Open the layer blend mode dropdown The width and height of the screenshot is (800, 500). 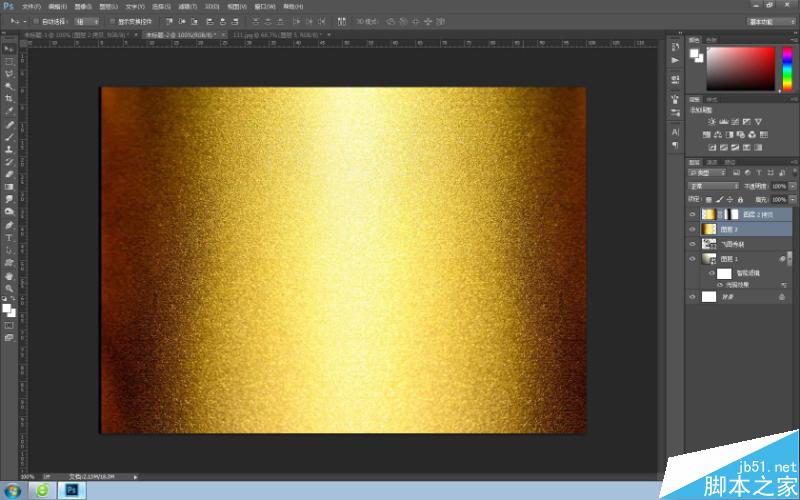click(x=713, y=186)
